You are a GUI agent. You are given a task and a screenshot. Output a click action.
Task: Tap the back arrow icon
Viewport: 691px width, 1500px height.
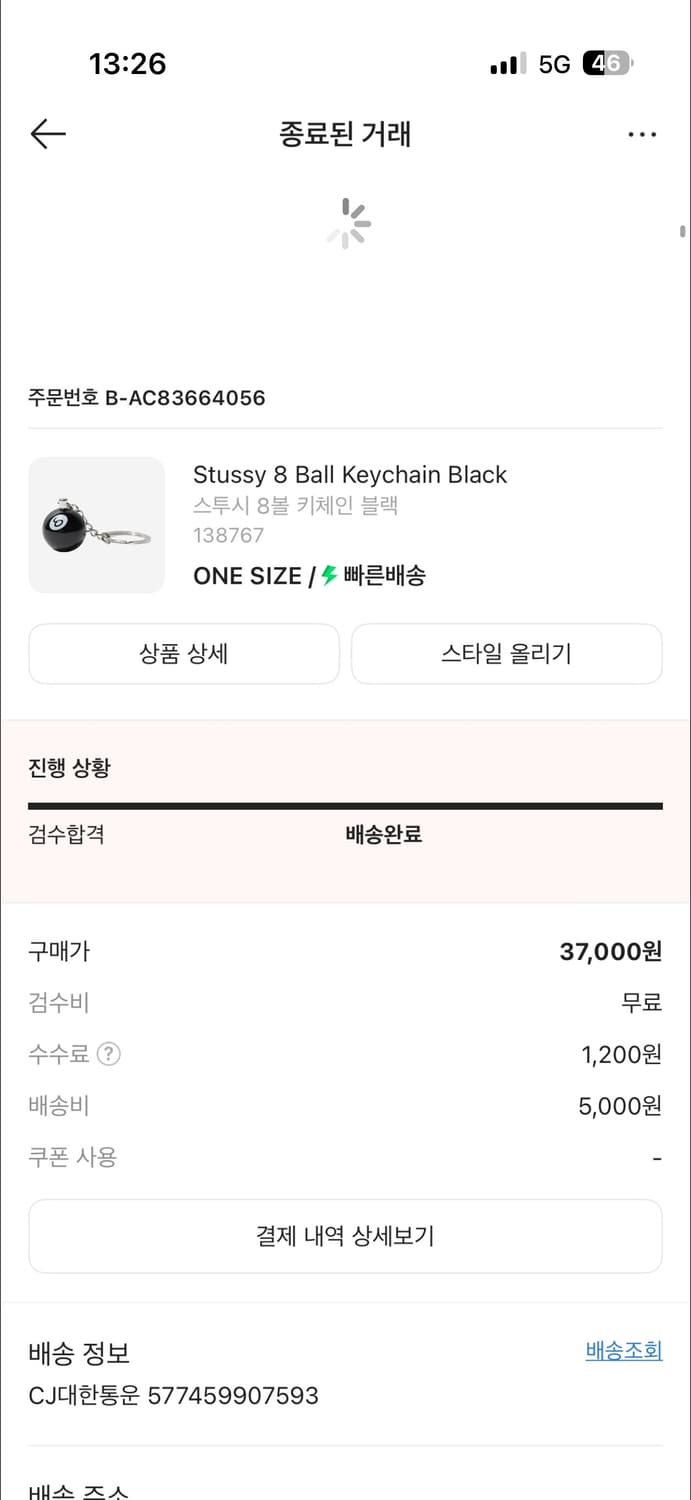click(47, 133)
